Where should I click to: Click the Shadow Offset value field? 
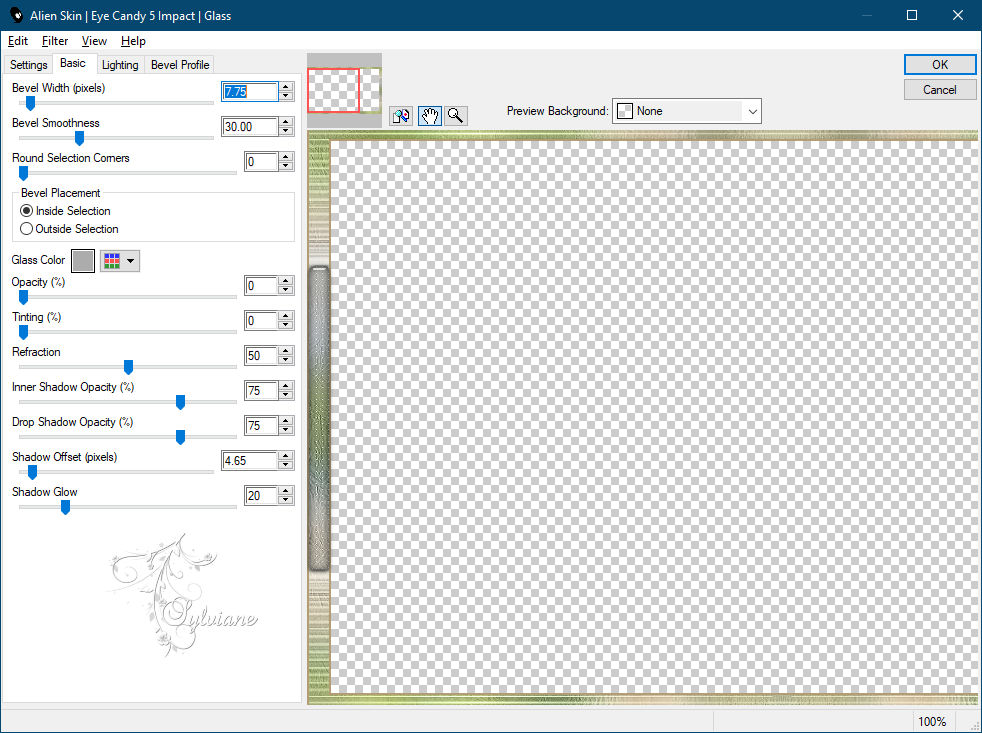[250, 461]
